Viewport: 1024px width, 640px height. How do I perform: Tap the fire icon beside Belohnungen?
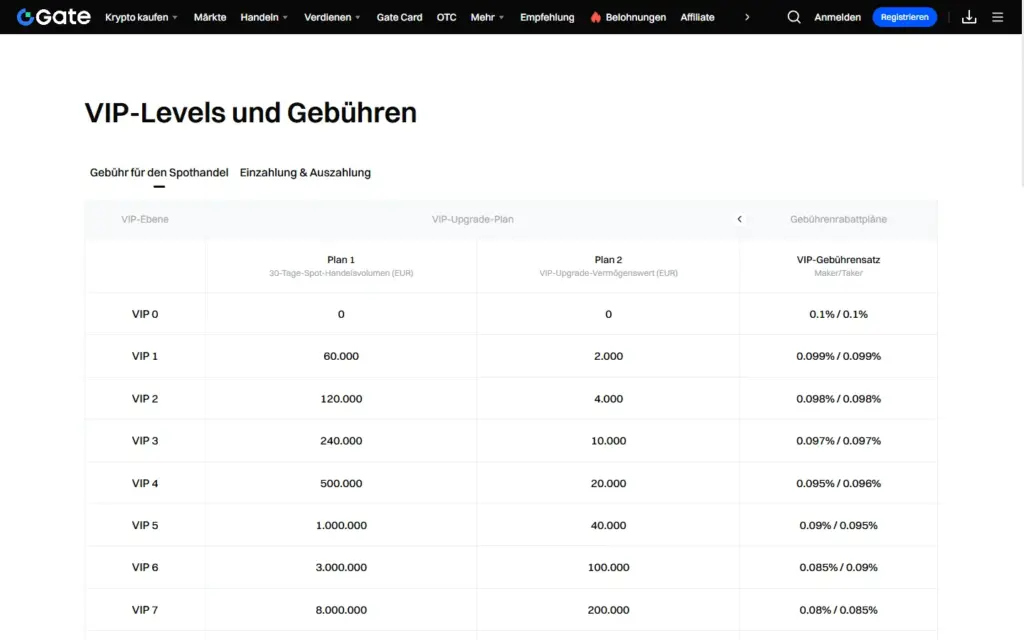pos(596,17)
